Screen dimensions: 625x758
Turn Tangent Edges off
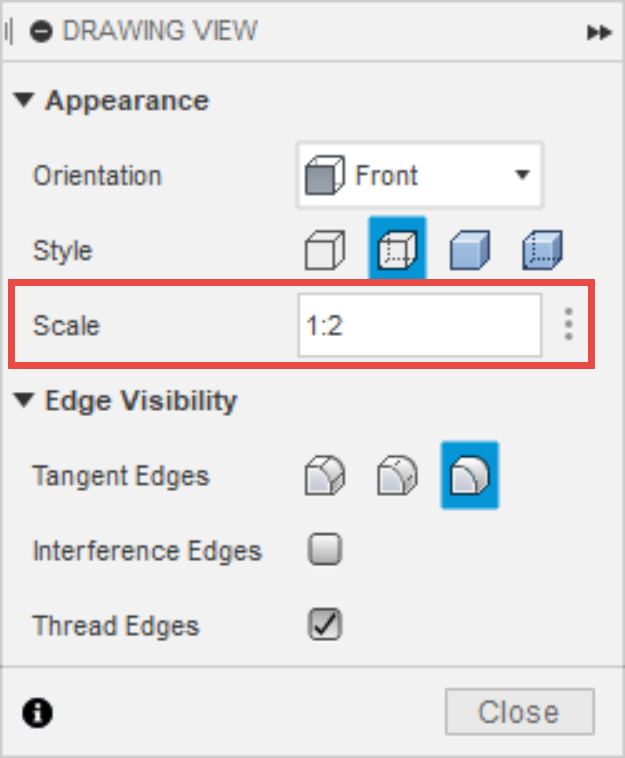coord(470,476)
